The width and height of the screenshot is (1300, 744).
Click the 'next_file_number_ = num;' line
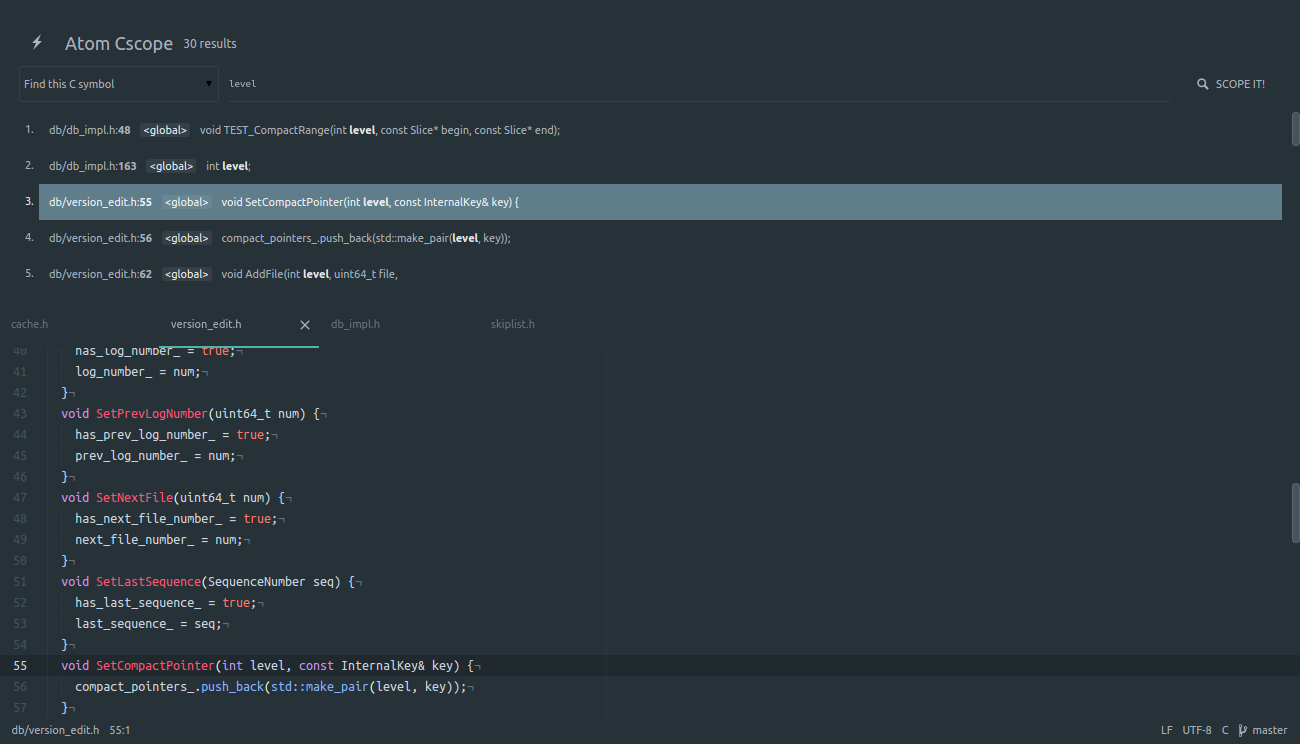coord(159,540)
